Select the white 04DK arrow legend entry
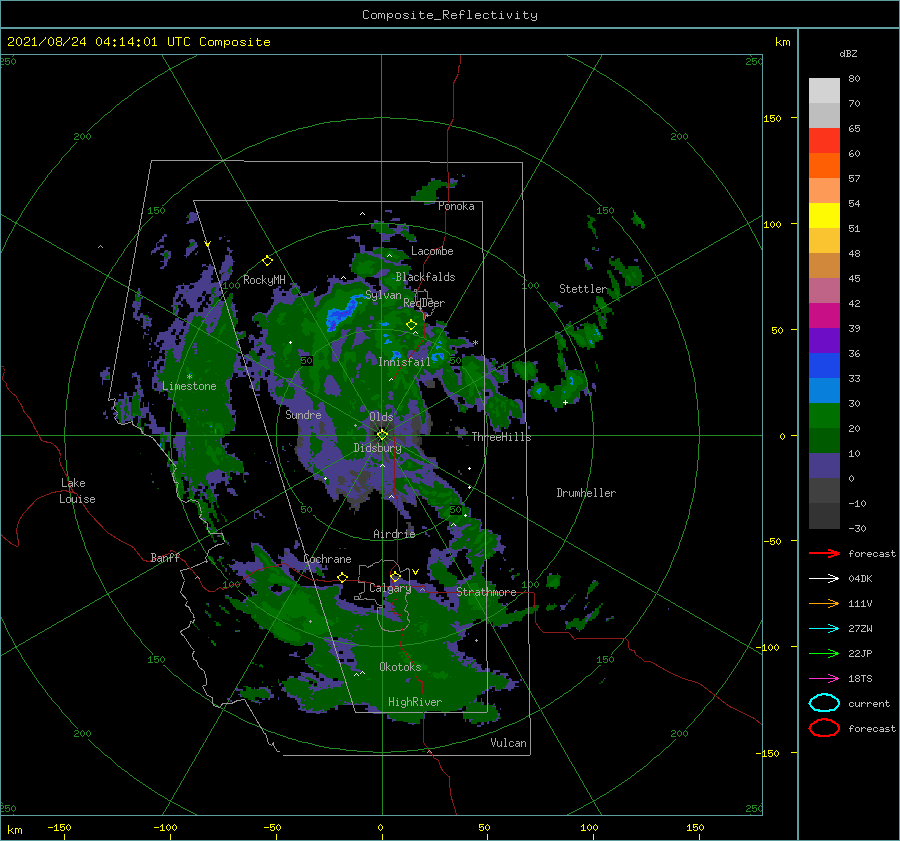The width and height of the screenshot is (900, 841). (824, 578)
